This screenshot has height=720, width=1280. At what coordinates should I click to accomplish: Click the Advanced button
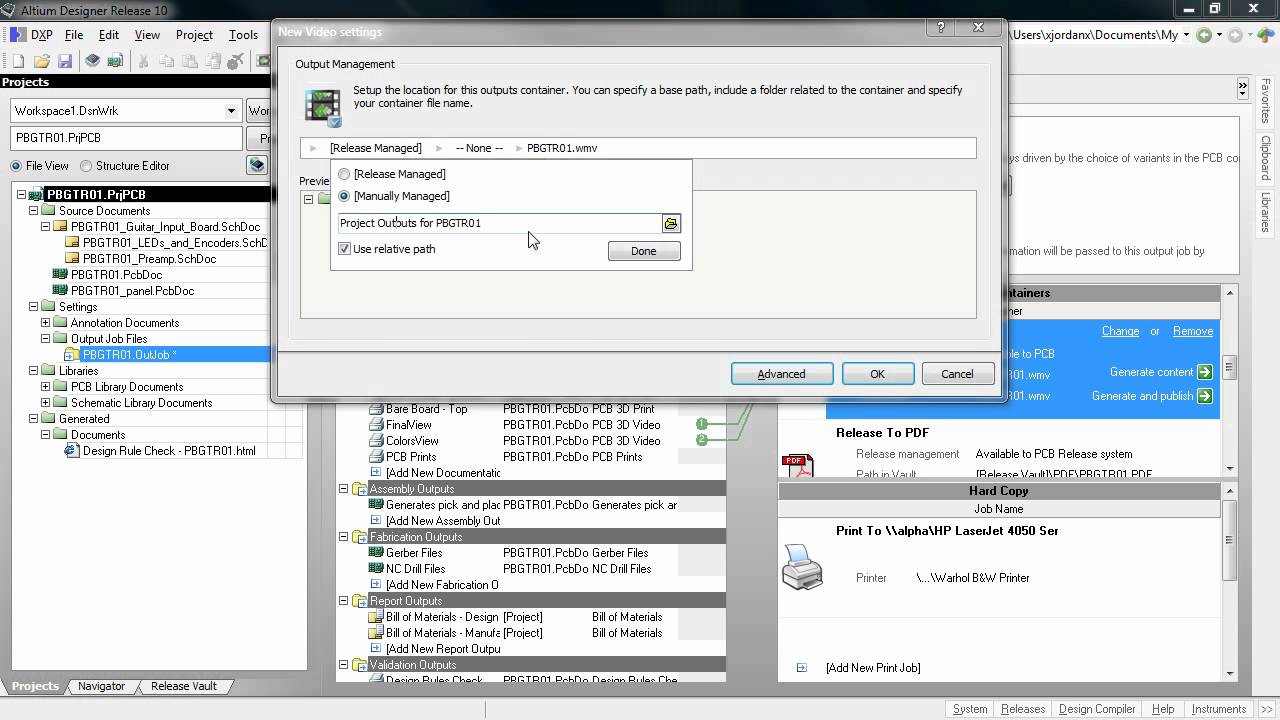[782, 374]
